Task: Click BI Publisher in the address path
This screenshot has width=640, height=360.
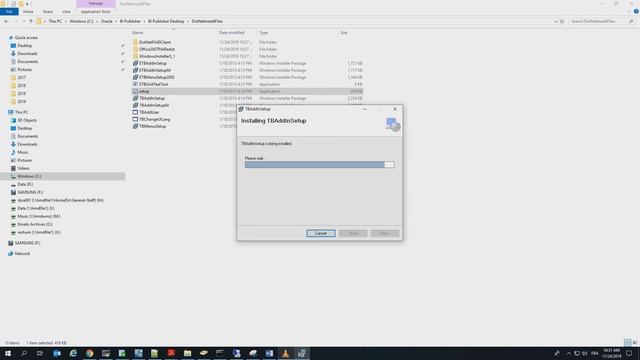Action: (x=130, y=21)
